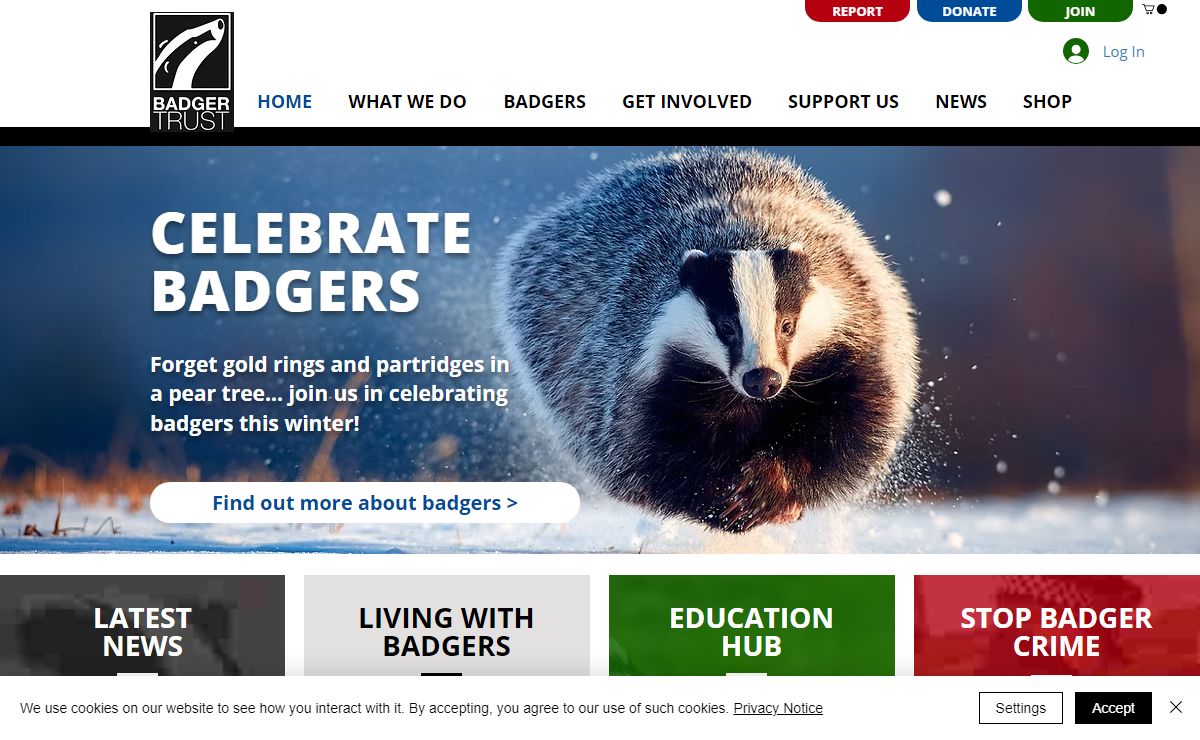Expand the BADGERS navigation menu

[545, 102]
